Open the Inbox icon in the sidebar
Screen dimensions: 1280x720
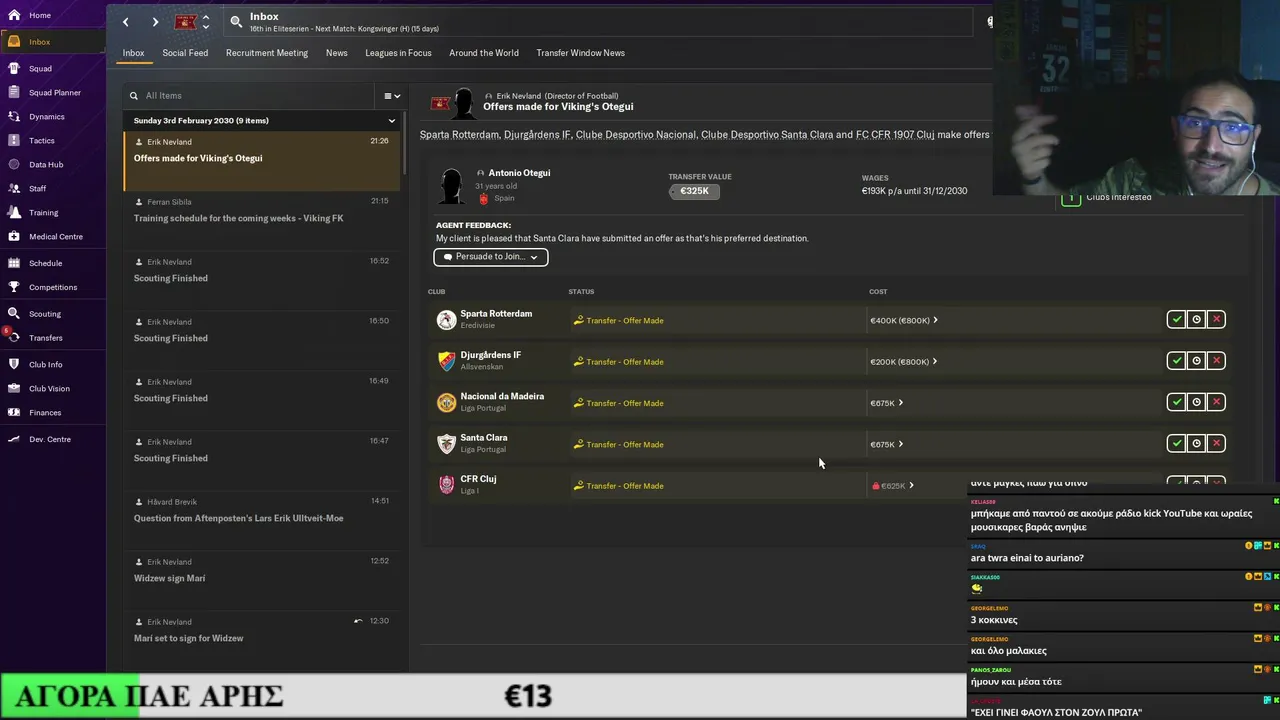14,42
